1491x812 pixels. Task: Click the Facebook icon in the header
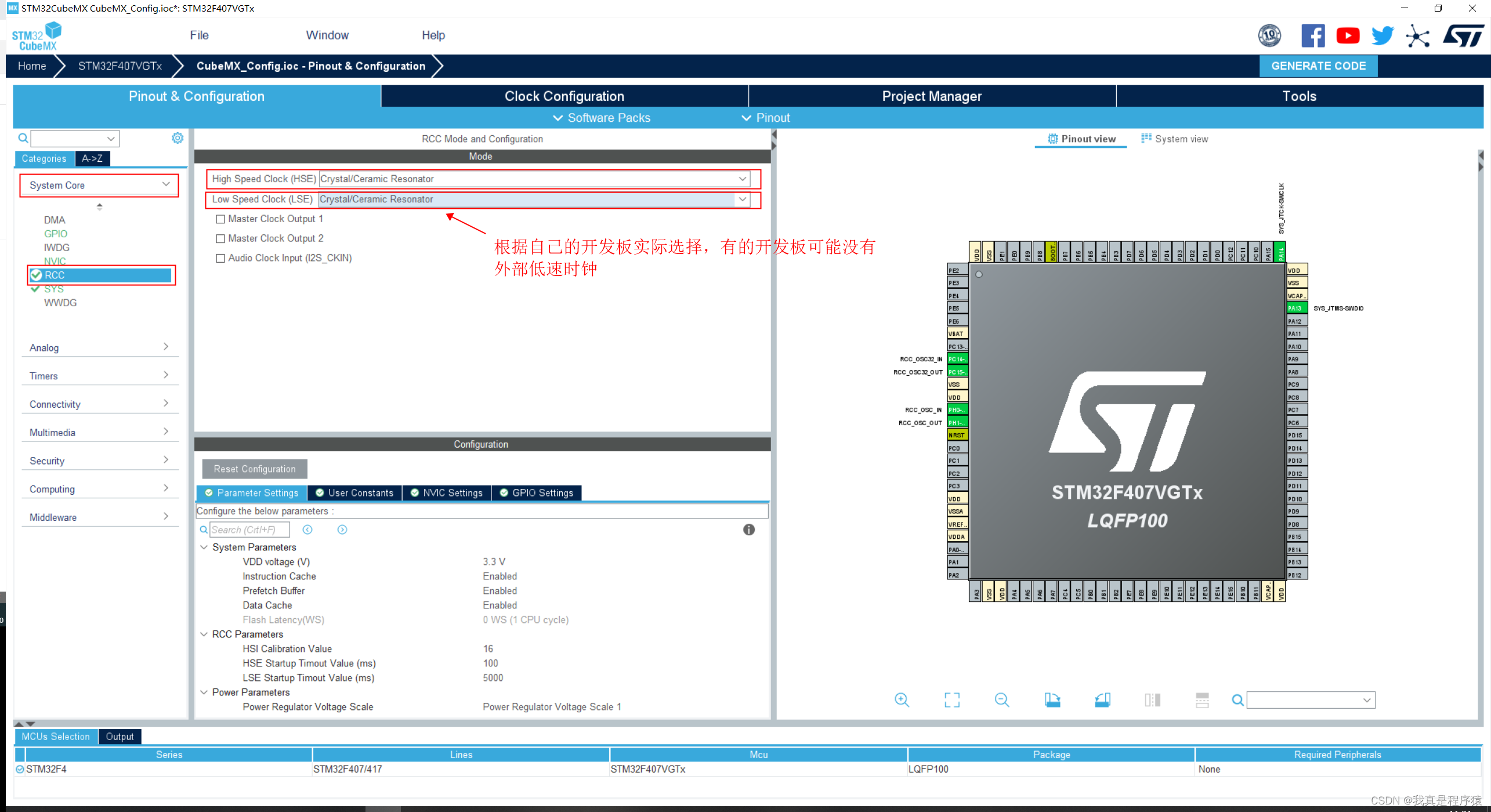[x=1313, y=36]
